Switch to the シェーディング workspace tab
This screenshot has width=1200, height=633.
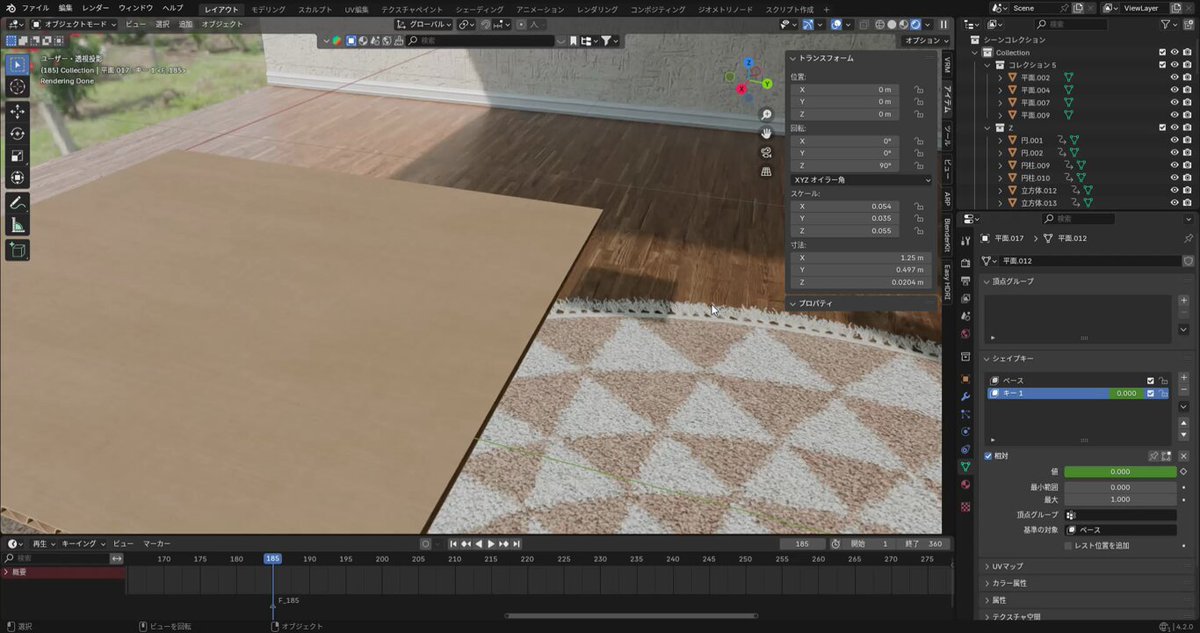click(x=479, y=9)
